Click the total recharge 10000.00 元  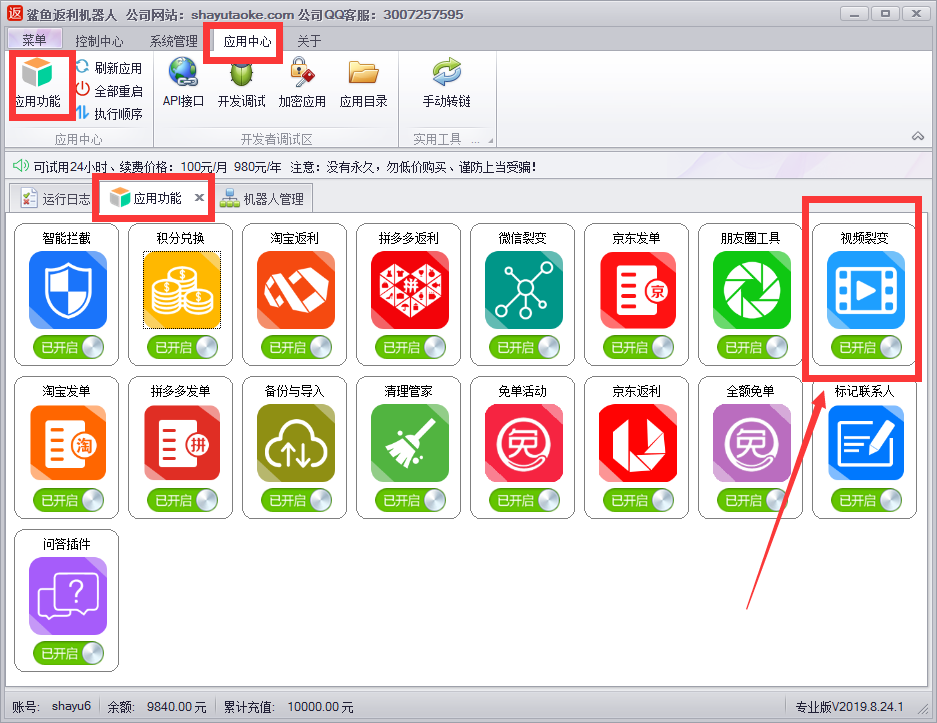pos(320,707)
